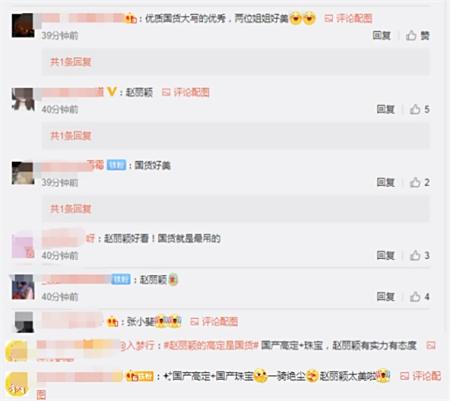Open 评论配图 image beside 赵丽颖 comment
Image resolution: width=450 pixels, height=401 pixels.
pos(186,92)
